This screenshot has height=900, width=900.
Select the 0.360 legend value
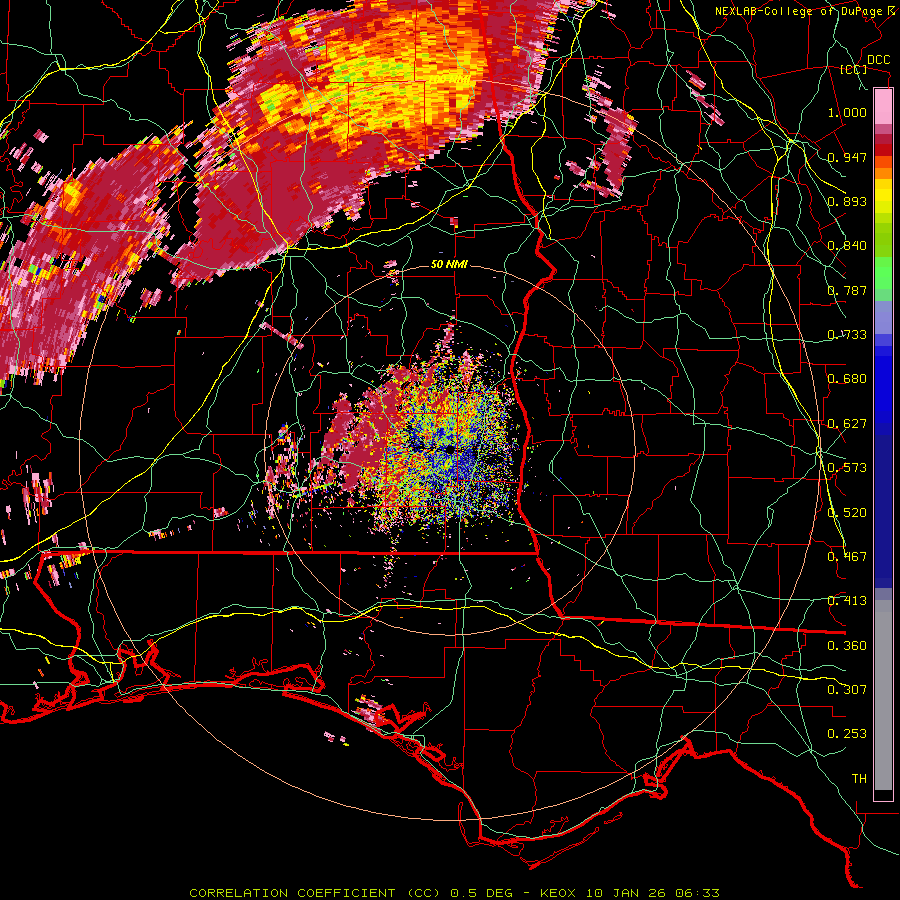tap(847, 646)
